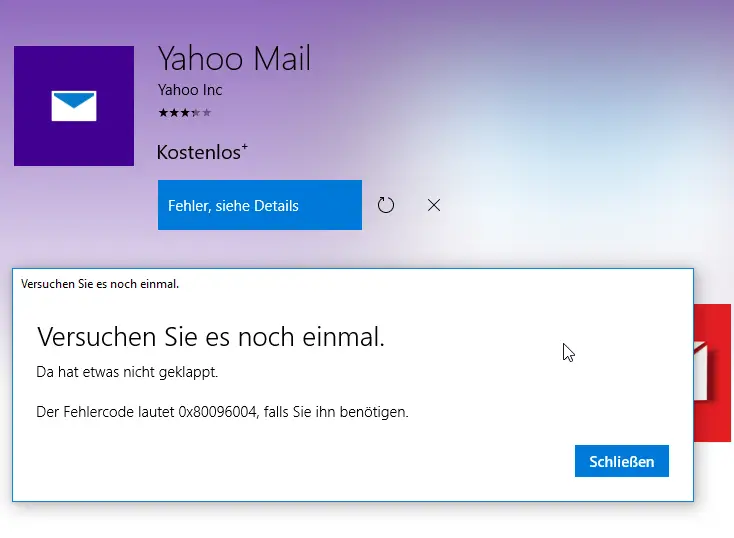
Task: Click the error code 0x80096004 message
Action: click(222, 412)
